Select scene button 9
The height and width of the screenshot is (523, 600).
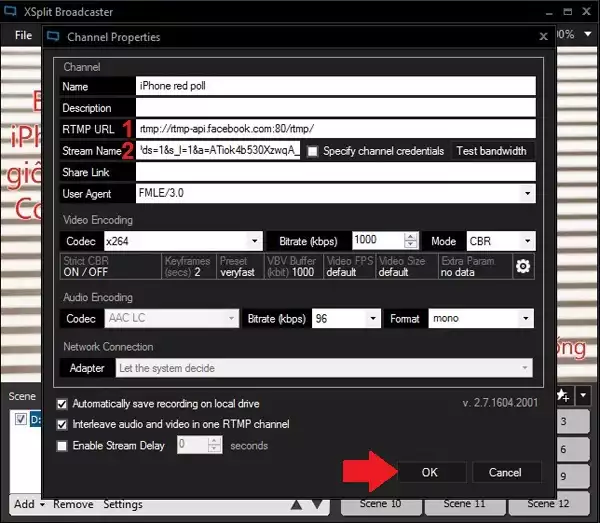click(572, 476)
